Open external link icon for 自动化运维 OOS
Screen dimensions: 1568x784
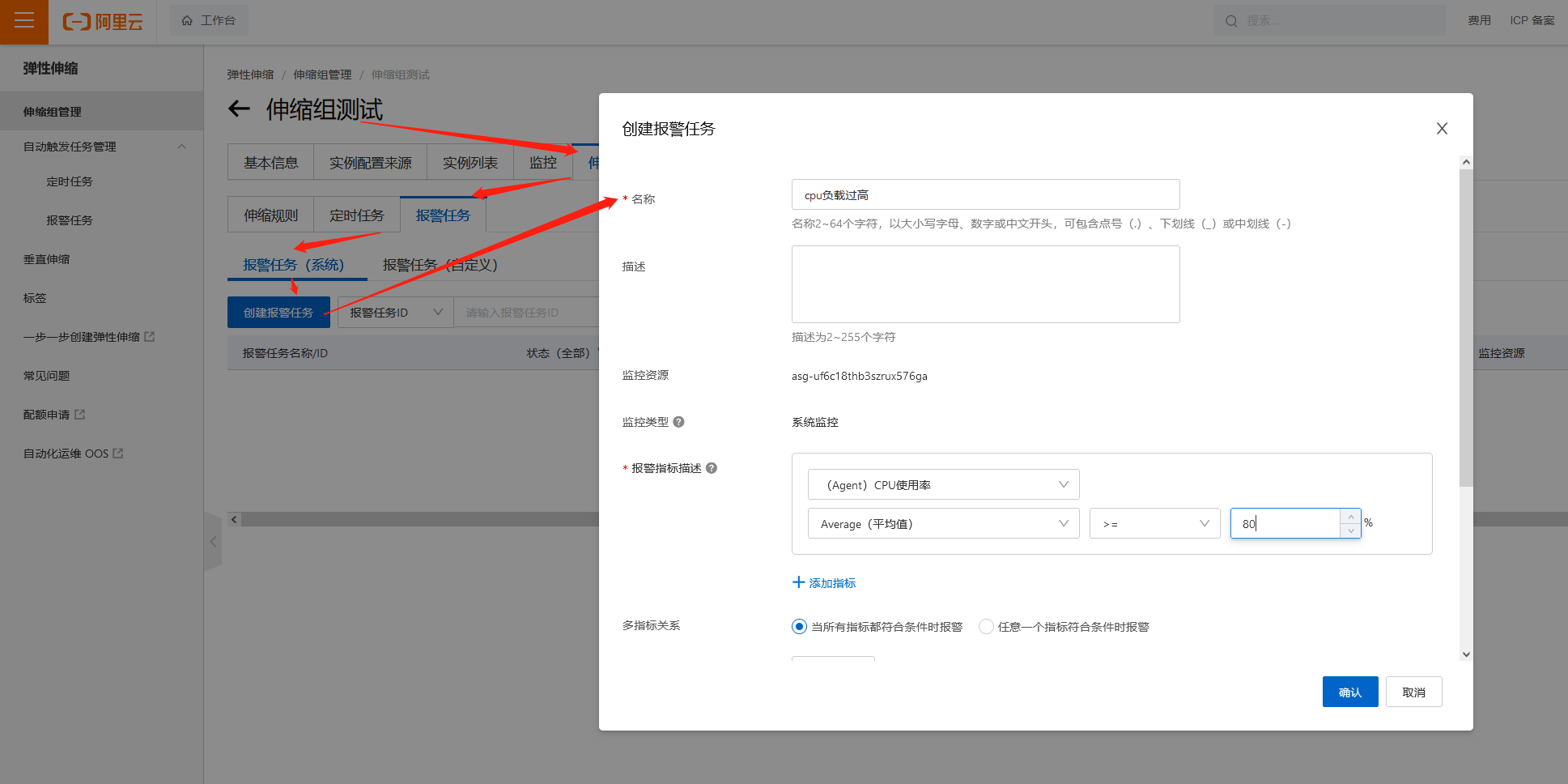pos(118,453)
